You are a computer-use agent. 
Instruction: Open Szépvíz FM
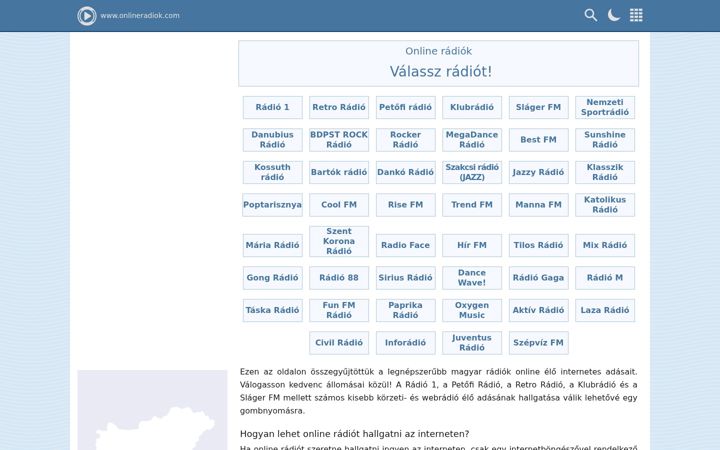[x=539, y=343]
